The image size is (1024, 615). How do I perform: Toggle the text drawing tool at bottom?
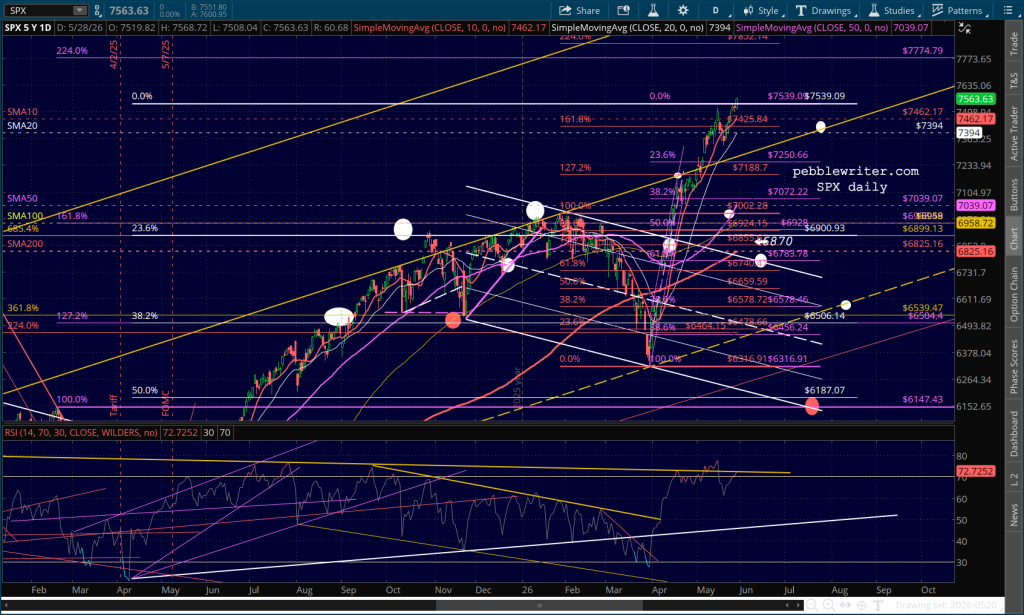878,605
